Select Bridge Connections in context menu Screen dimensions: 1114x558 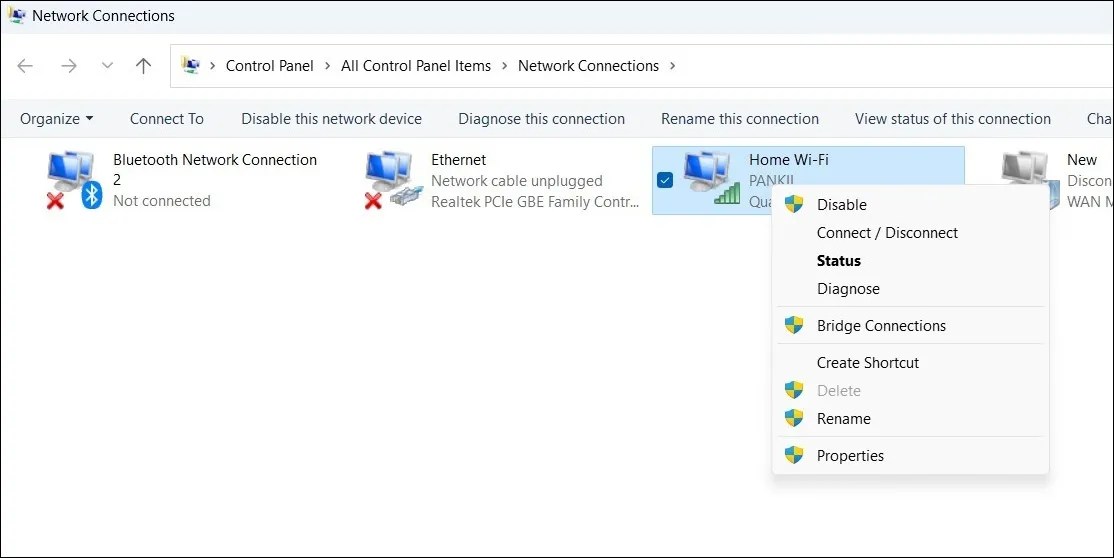[x=880, y=325]
